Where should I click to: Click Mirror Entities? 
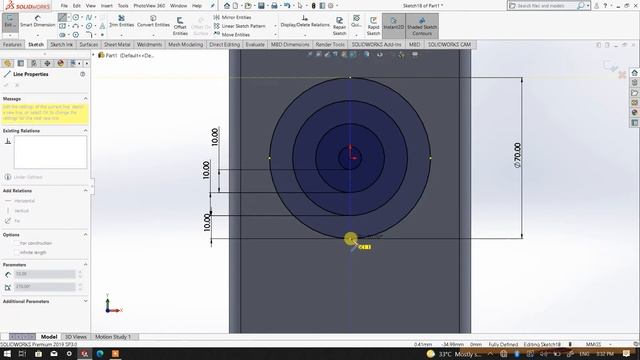click(x=232, y=17)
